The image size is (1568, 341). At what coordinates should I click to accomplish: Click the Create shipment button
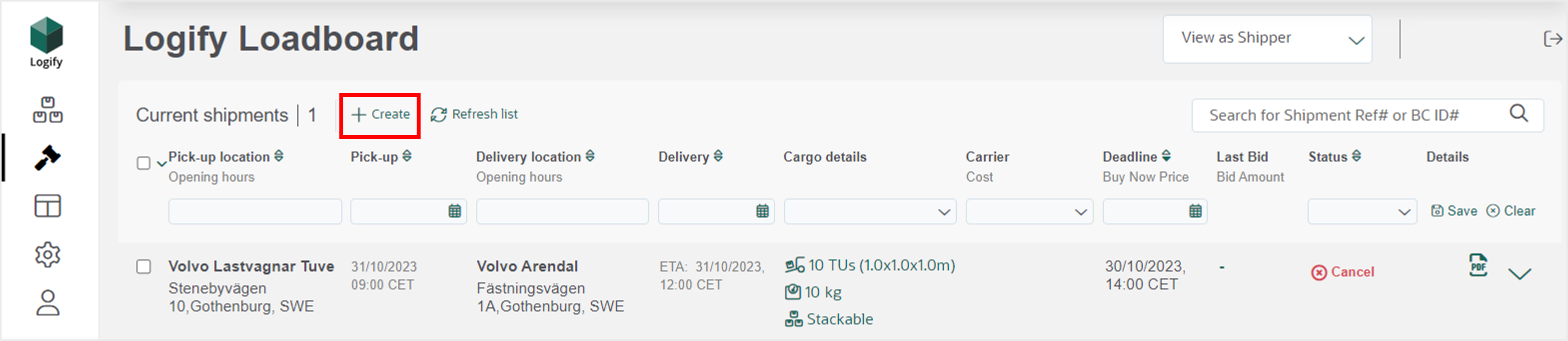(x=379, y=114)
